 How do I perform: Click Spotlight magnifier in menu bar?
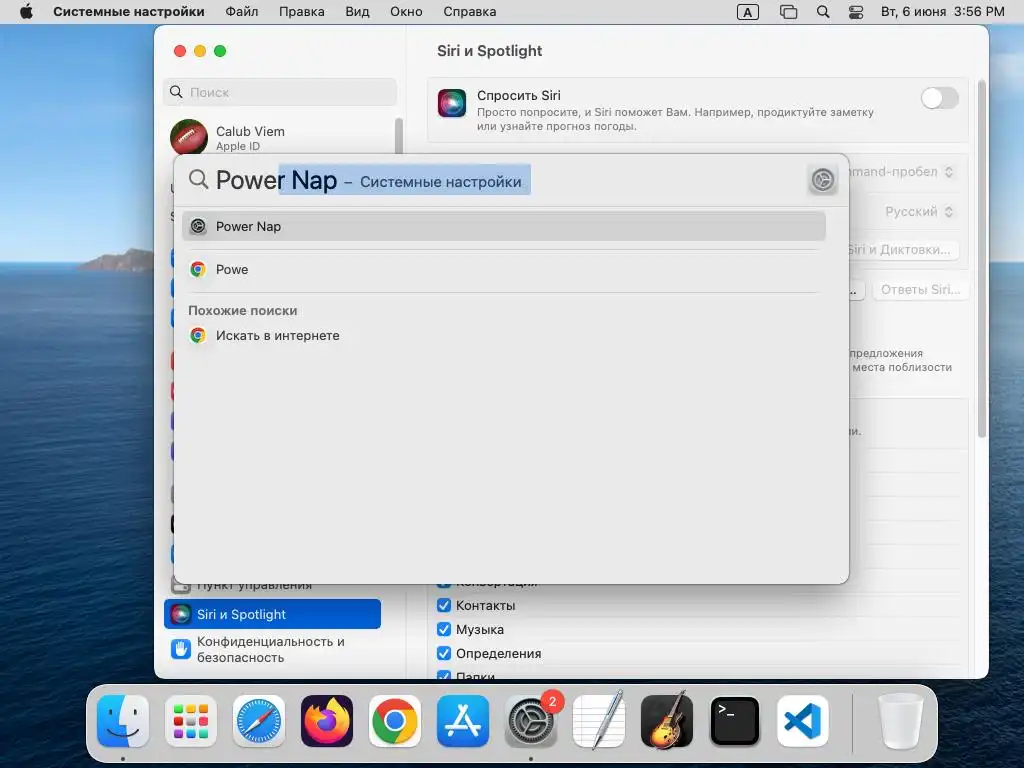(823, 12)
